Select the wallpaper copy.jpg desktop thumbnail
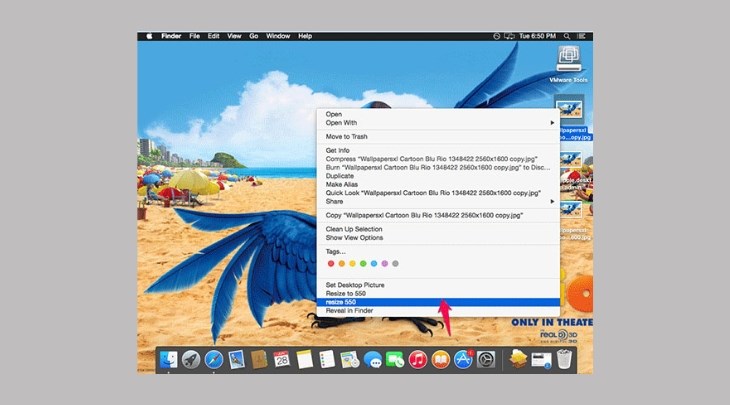The height and width of the screenshot is (405, 730). click(x=570, y=108)
